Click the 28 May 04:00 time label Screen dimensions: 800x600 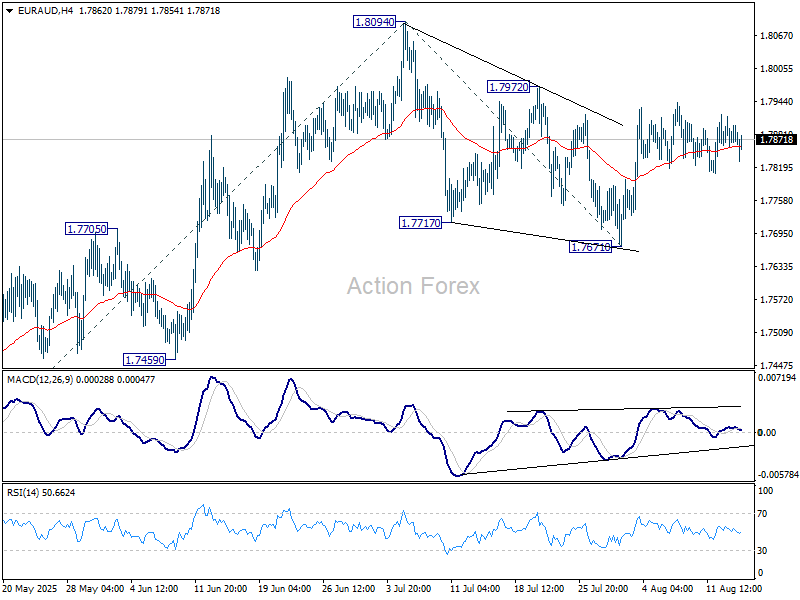[95, 589]
